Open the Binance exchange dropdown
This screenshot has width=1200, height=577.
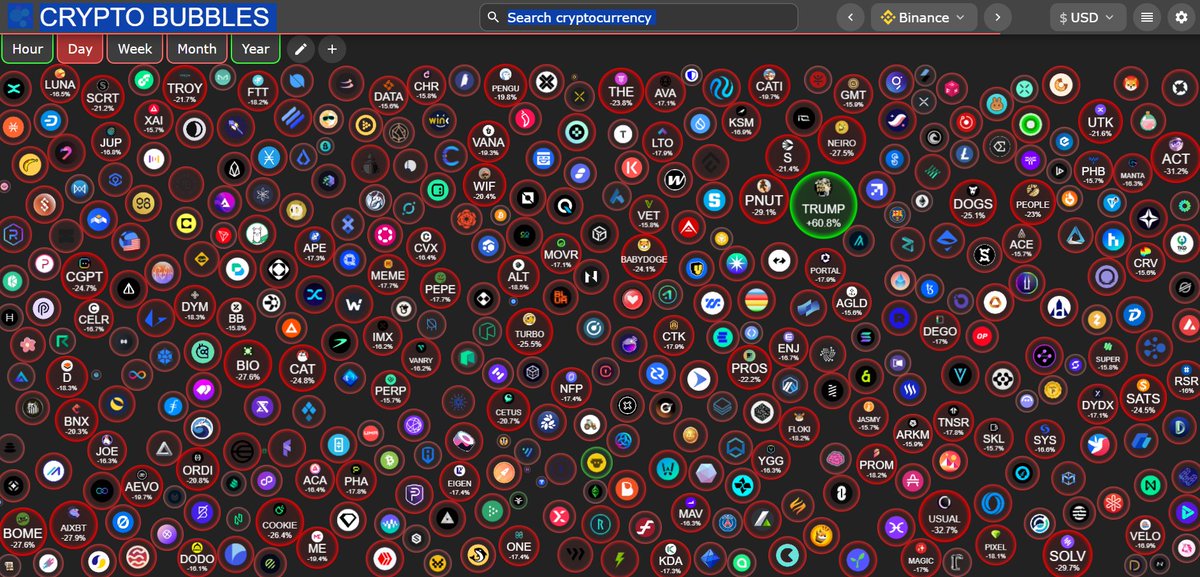click(924, 17)
